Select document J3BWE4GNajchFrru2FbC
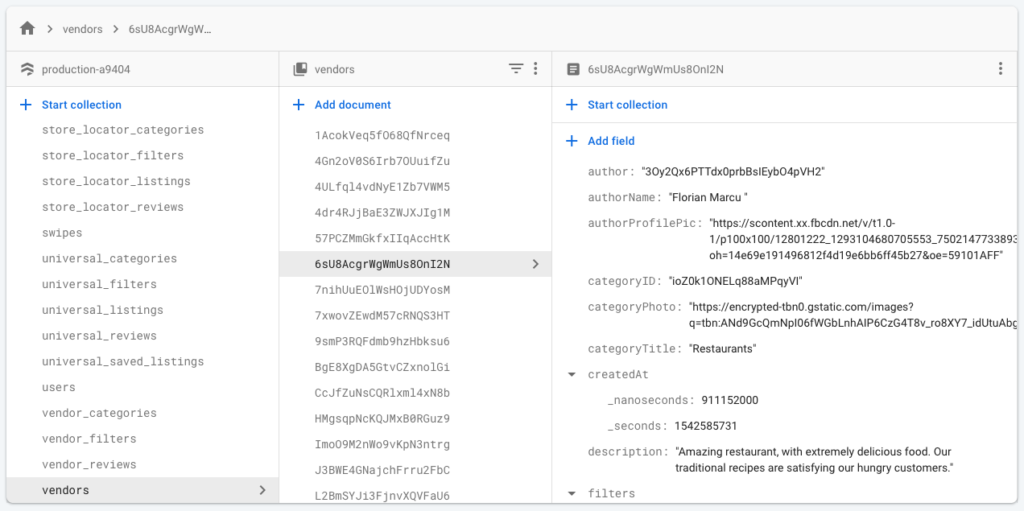The height and width of the screenshot is (511, 1024). point(382,470)
